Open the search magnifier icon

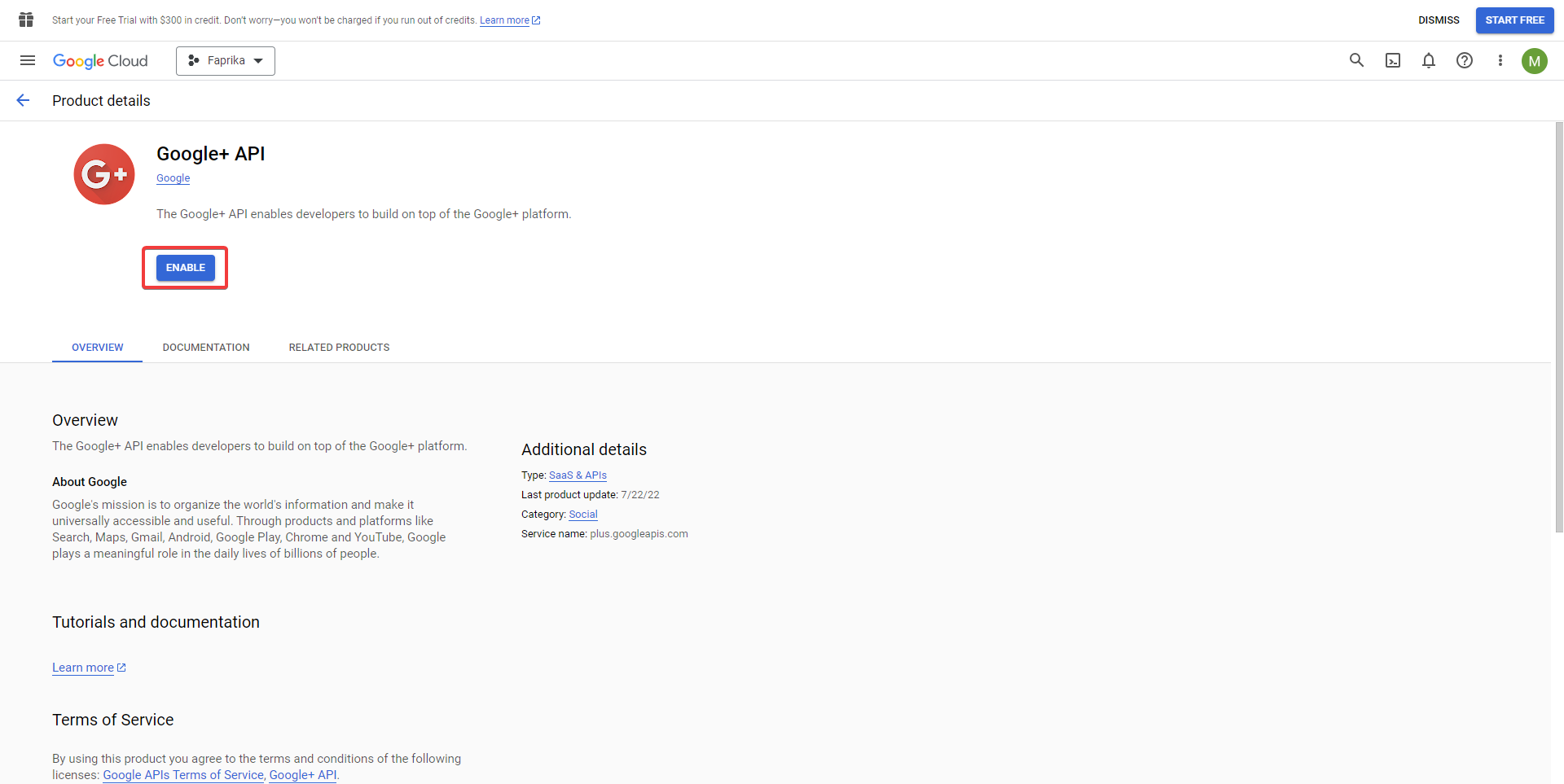(x=1356, y=60)
